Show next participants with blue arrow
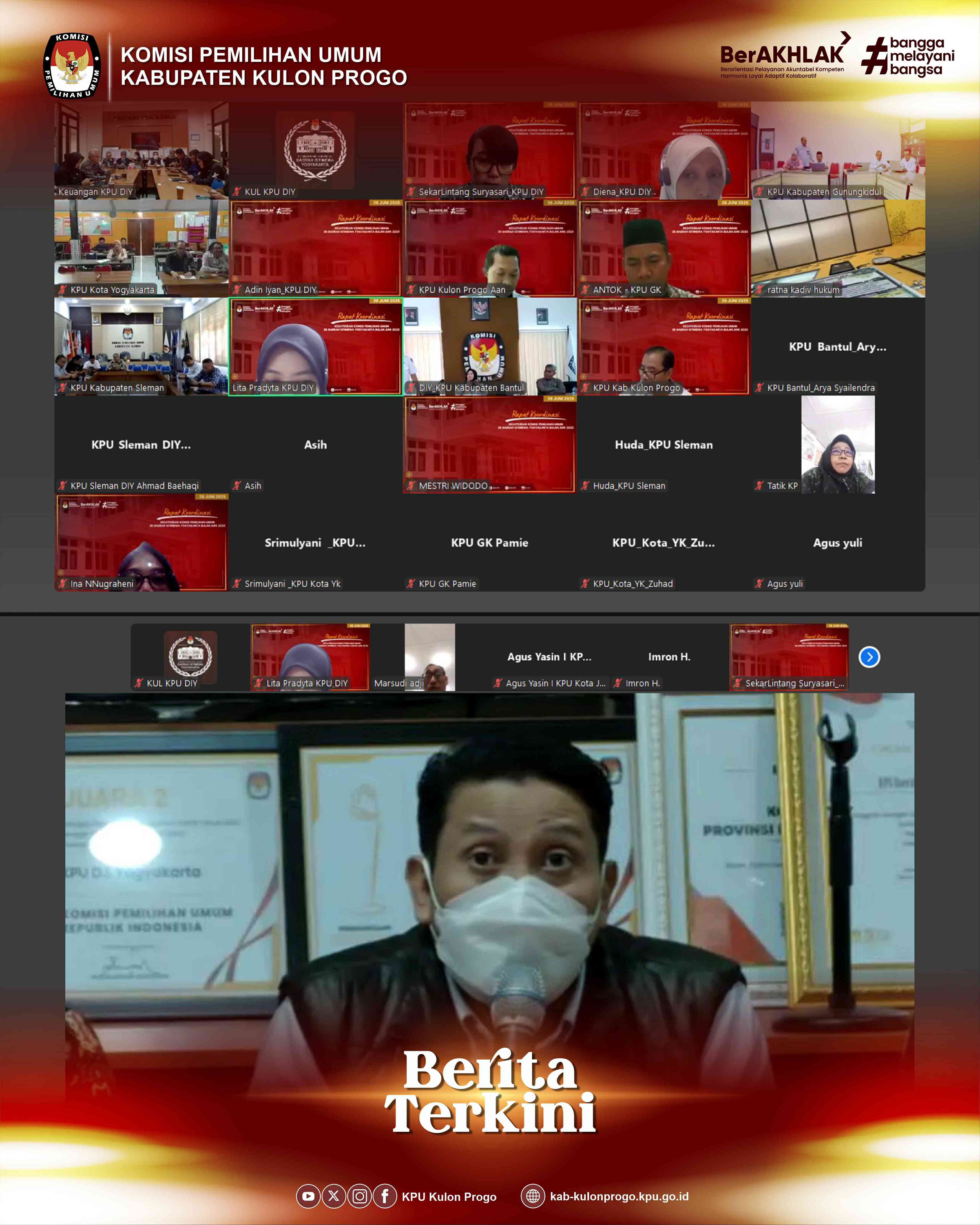The width and height of the screenshot is (980, 1225). tap(869, 657)
